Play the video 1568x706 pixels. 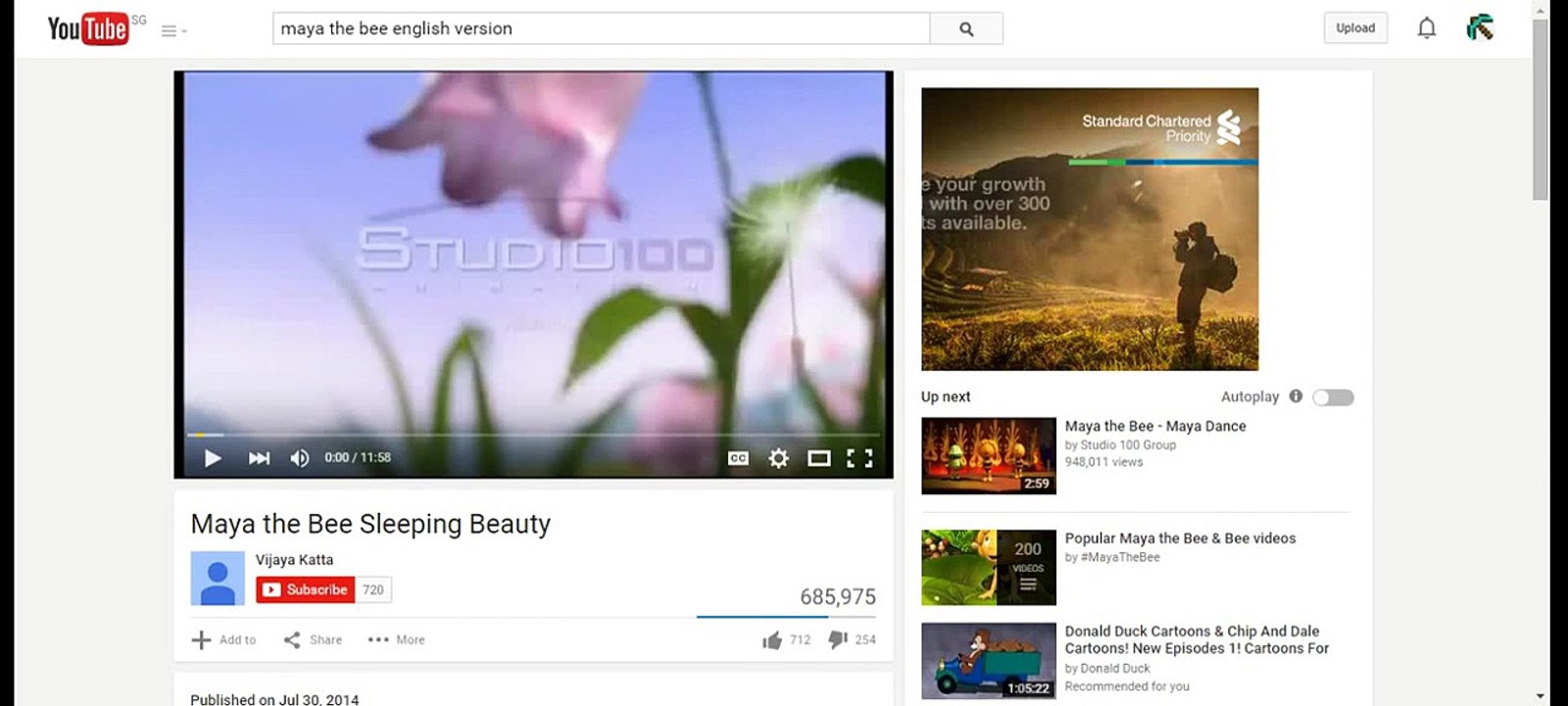pos(213,458)
